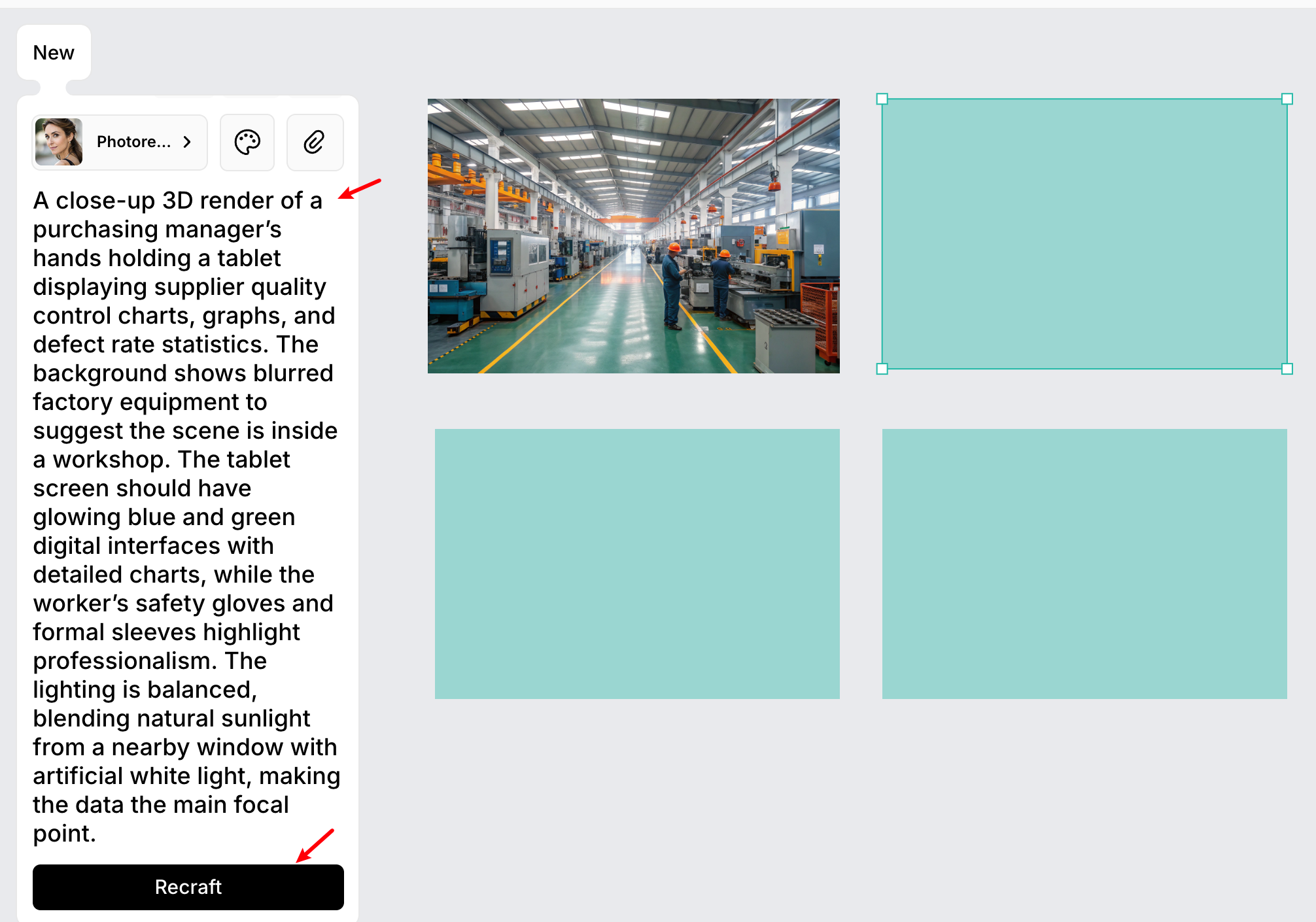Viewport: 1316px width, 922px height.
Task: Click the prompt's final word "point."
Action: coord(64,834)
